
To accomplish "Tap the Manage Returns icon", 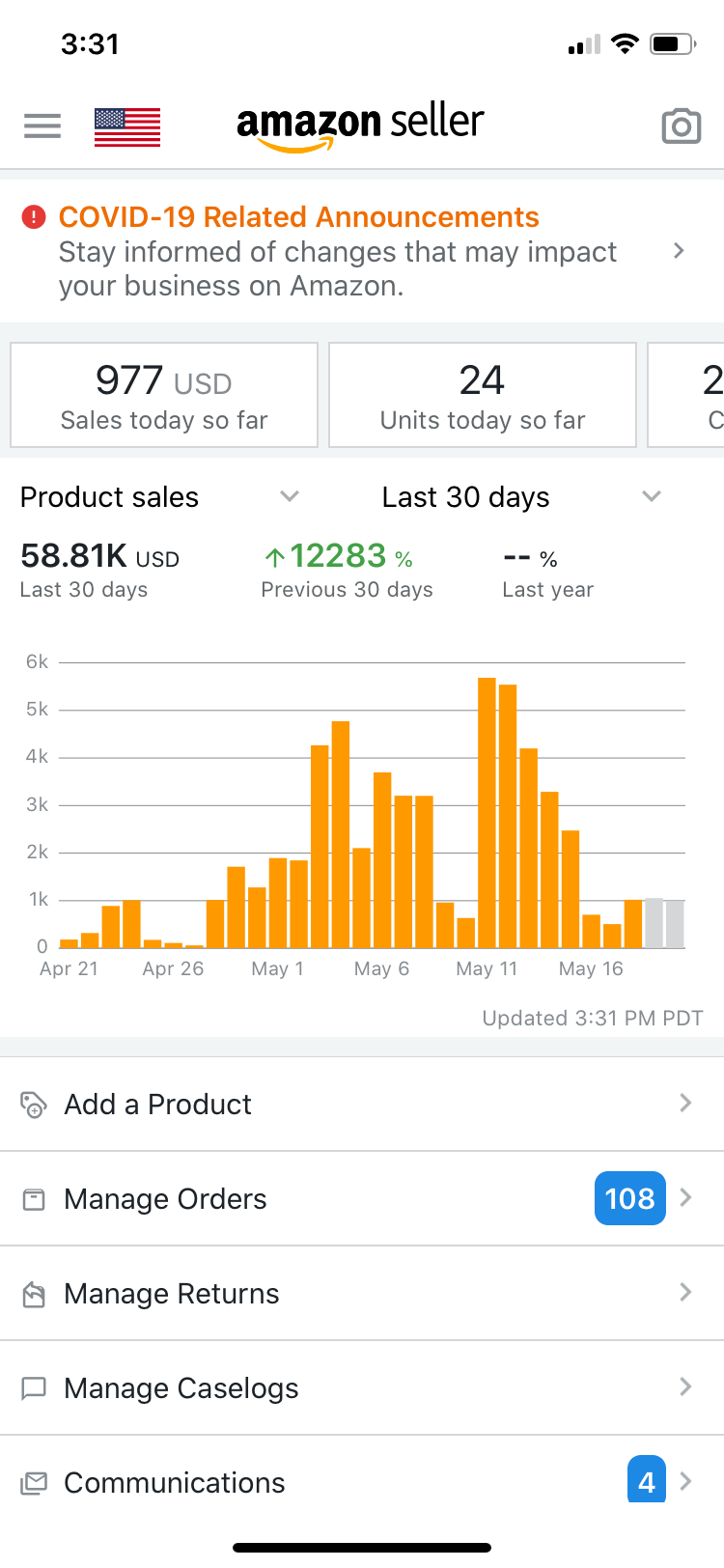I will pyautogui.click(x=34, y=1294).
